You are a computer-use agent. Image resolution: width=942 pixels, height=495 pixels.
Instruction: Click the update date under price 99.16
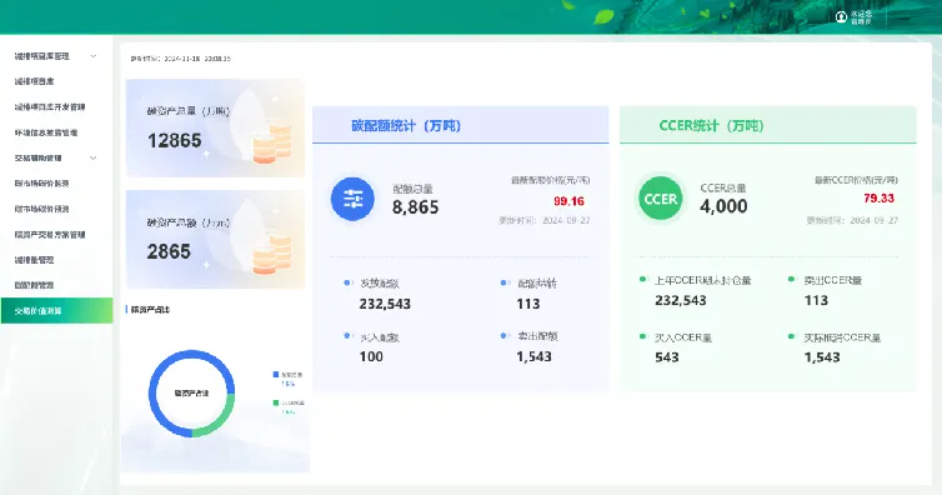[x=545, y=220]
